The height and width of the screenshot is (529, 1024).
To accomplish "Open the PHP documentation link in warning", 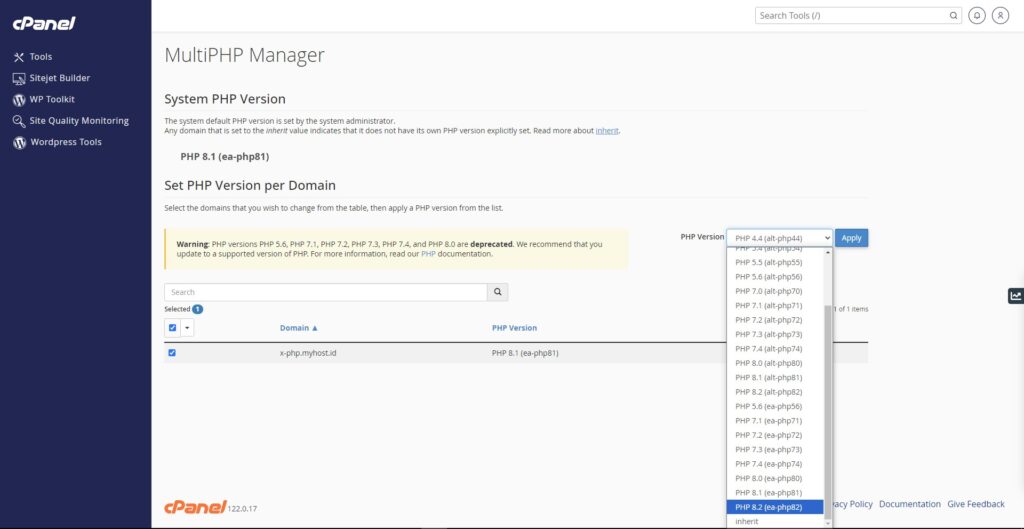I will tap(428, 253).
